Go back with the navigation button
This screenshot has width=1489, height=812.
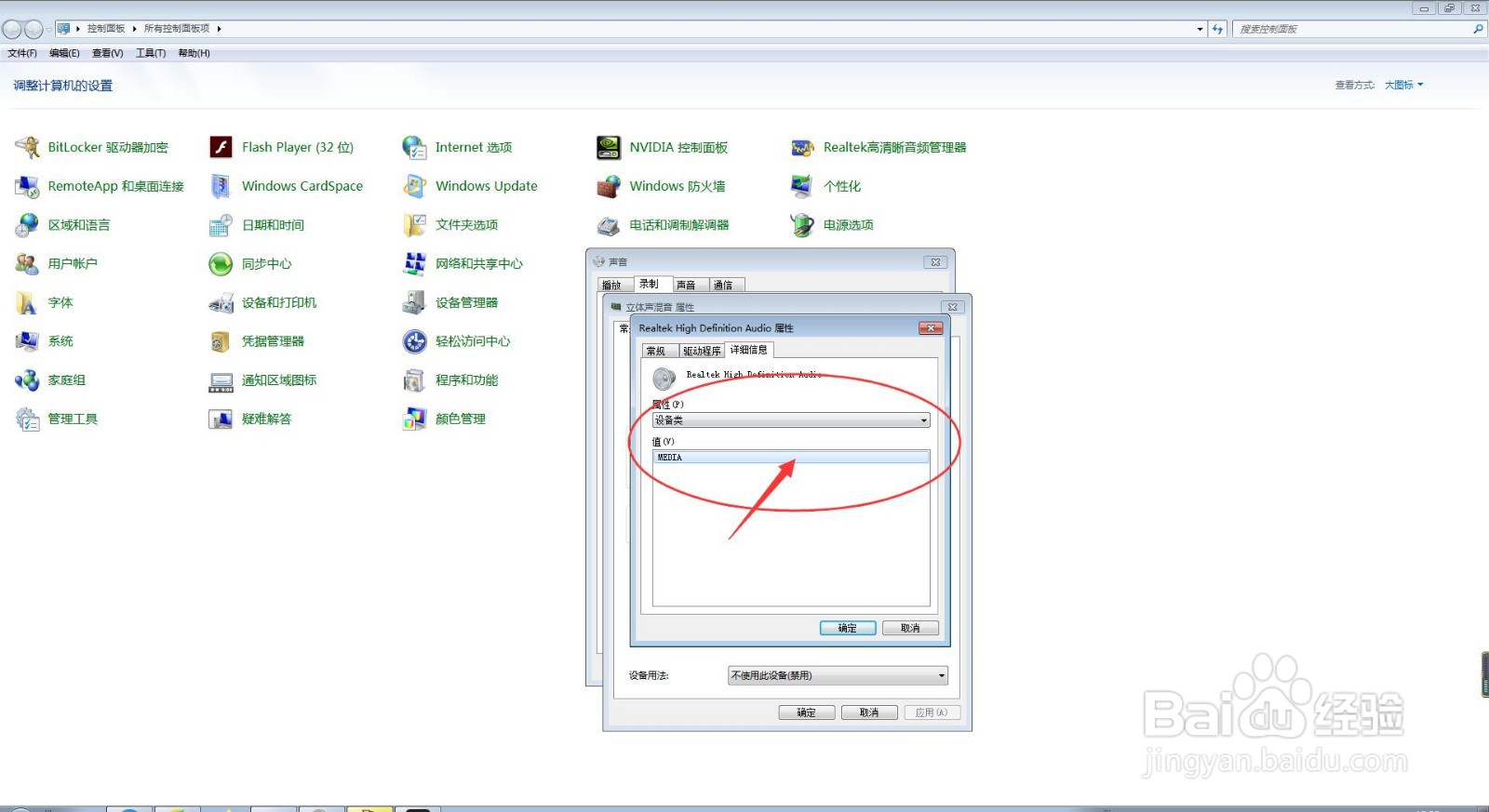pos(12,29)
